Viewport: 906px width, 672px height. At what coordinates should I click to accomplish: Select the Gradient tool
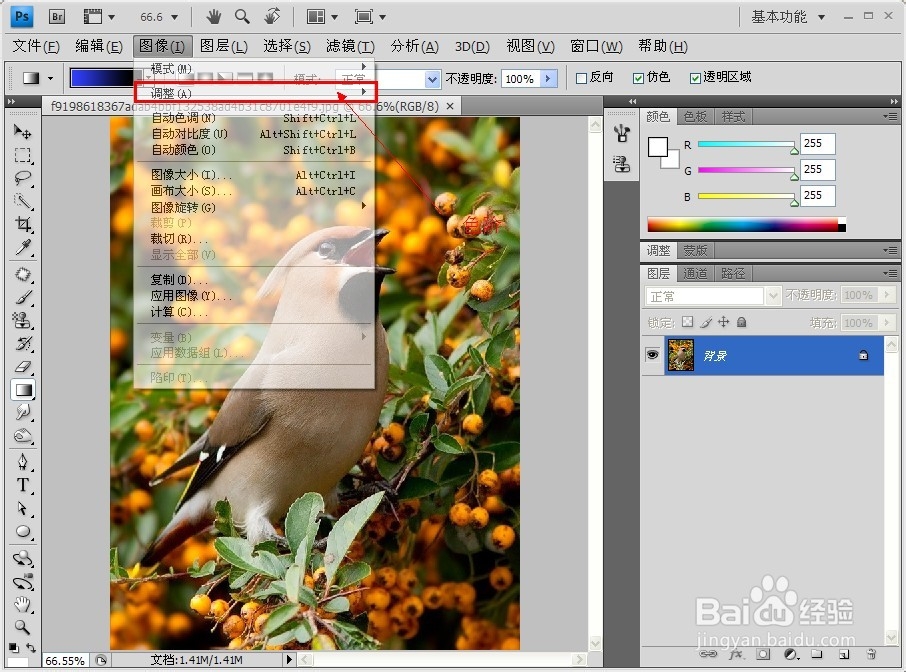23,390
